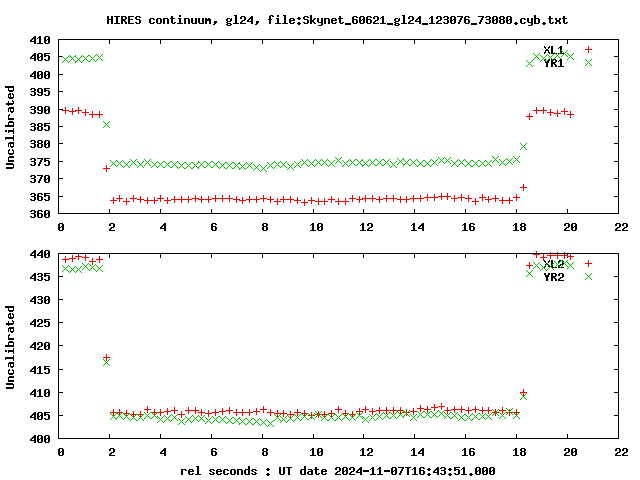This screenshot has width=640, height=480.
Task: Click the 425 tick label on the lower plot
Action: [x=40, y=323]
